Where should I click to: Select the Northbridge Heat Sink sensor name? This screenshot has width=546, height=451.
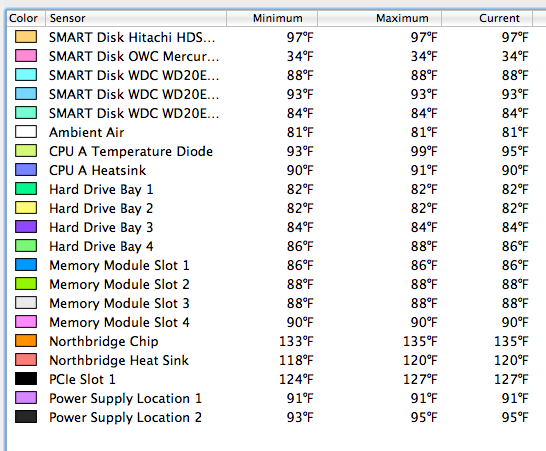pyautogui.click(x=119, y=360)
